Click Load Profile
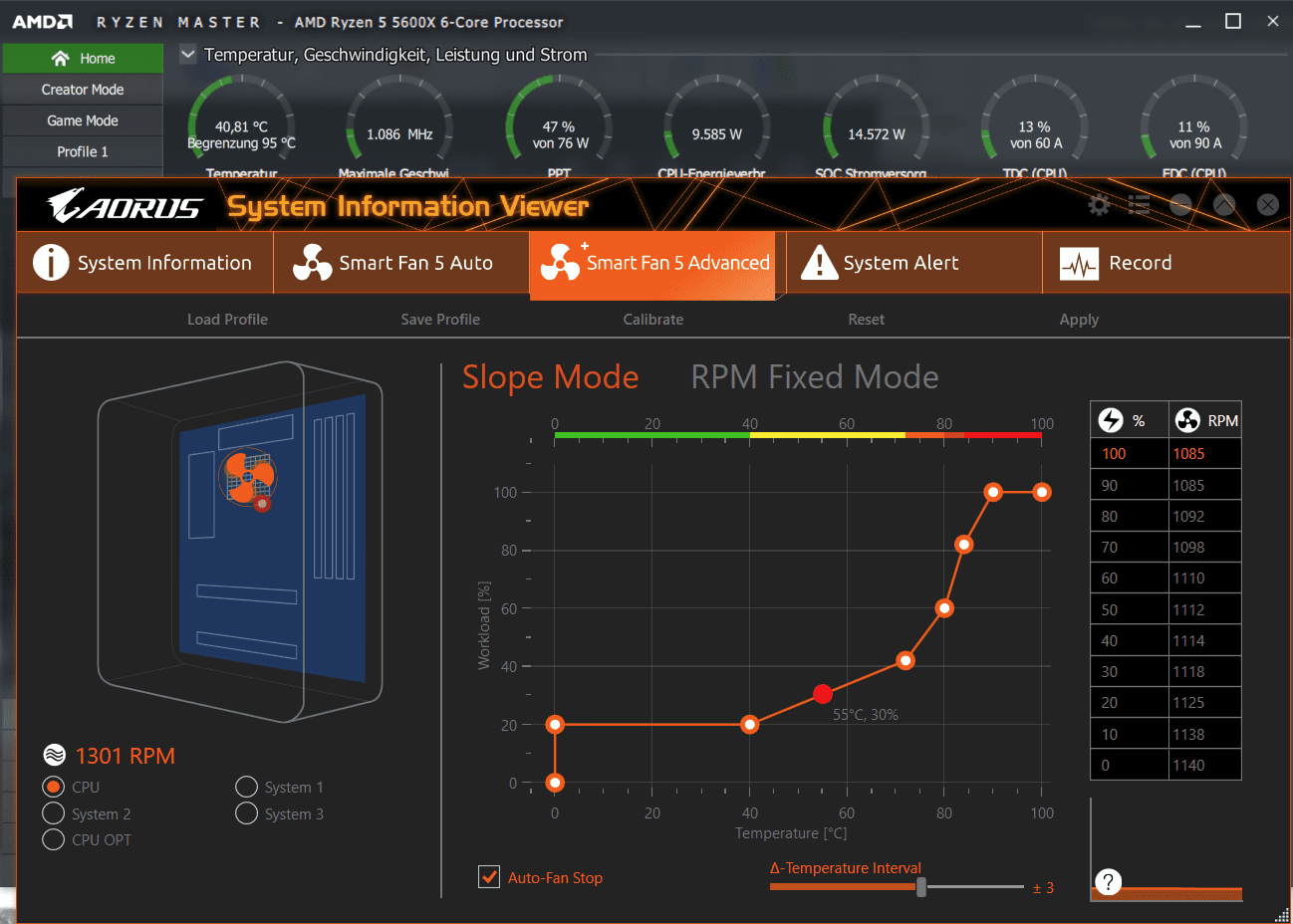 [227, 320]
